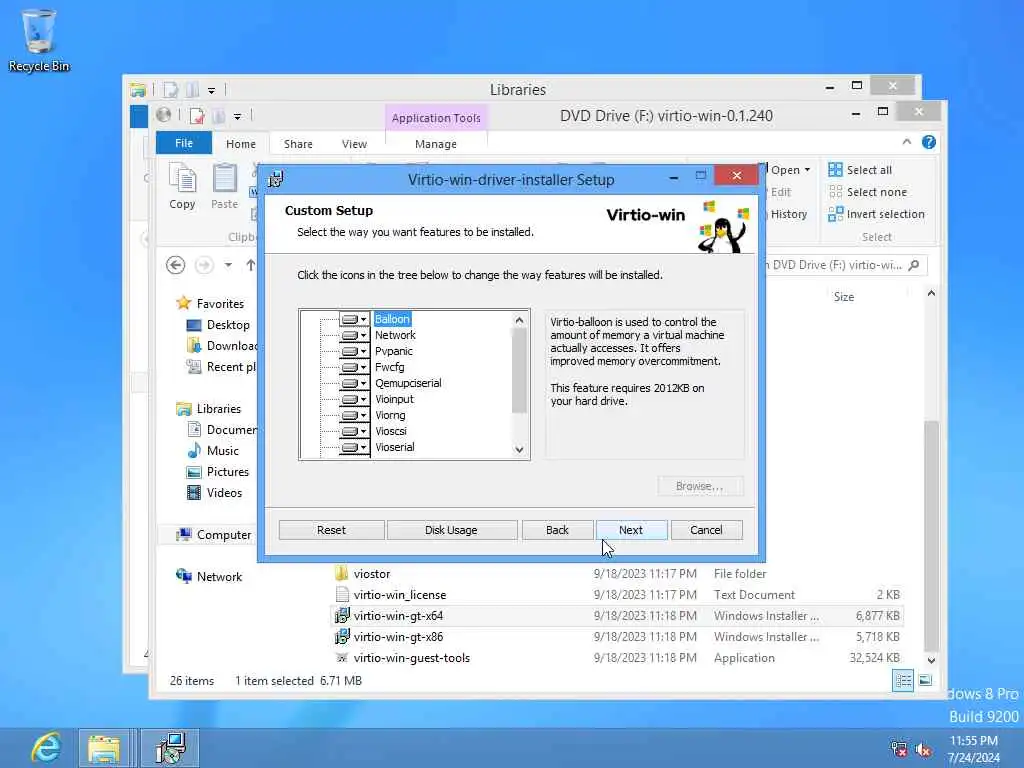Open Disk Usage in the installer
This screenshot has height=768, width=1024.
click(451, 530)
